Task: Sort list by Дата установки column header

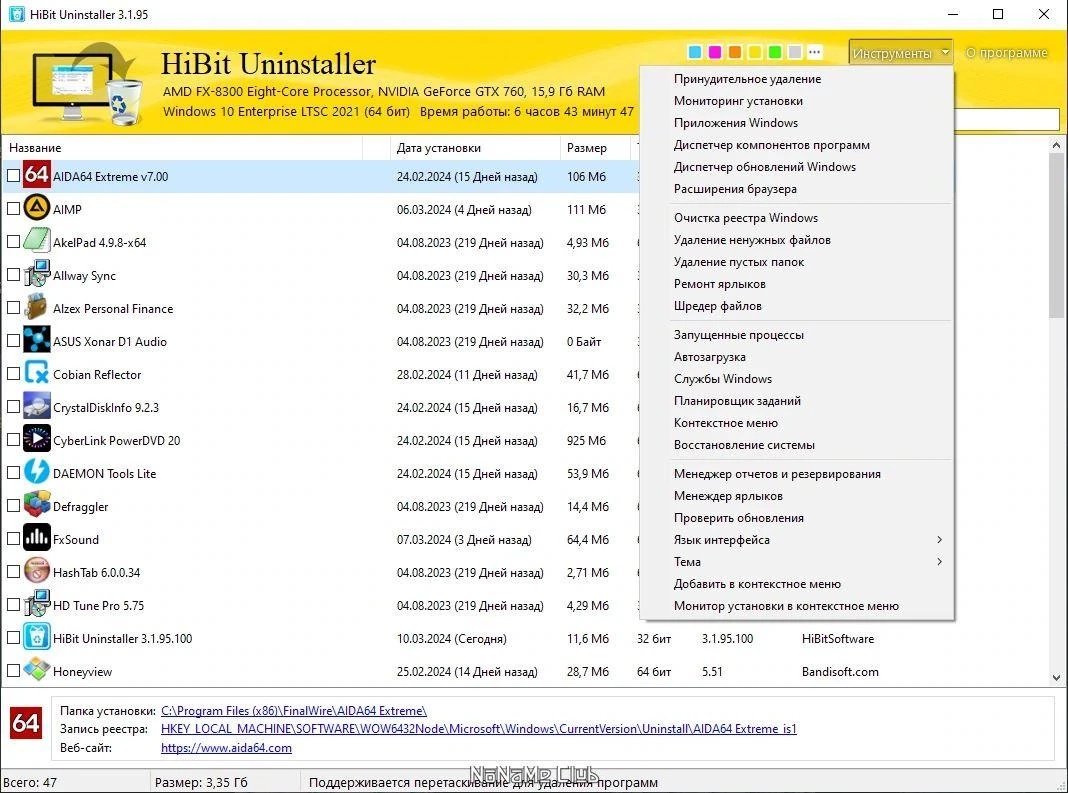Action: 475,147
